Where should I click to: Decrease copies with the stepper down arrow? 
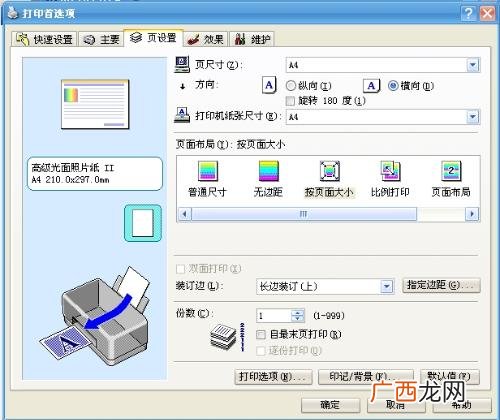pyautogui.click(x=298, y=319)
